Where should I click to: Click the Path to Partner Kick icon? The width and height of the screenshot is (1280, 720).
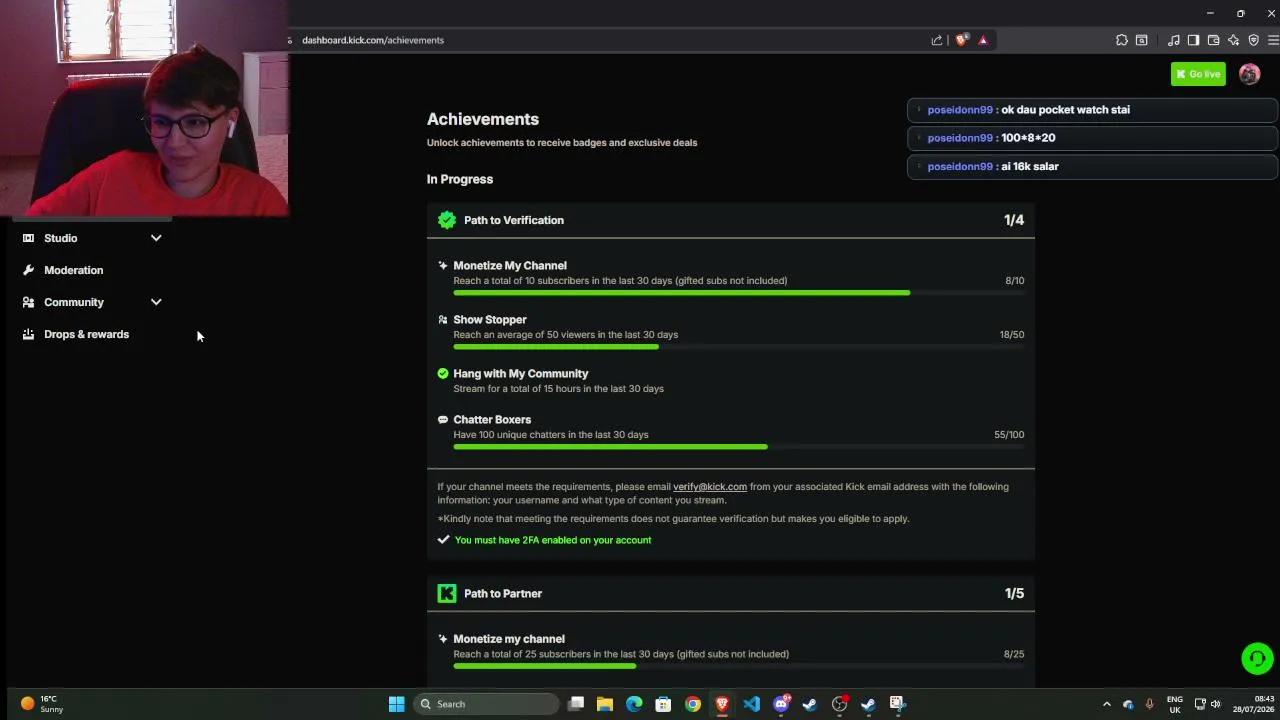click(447, 593)
